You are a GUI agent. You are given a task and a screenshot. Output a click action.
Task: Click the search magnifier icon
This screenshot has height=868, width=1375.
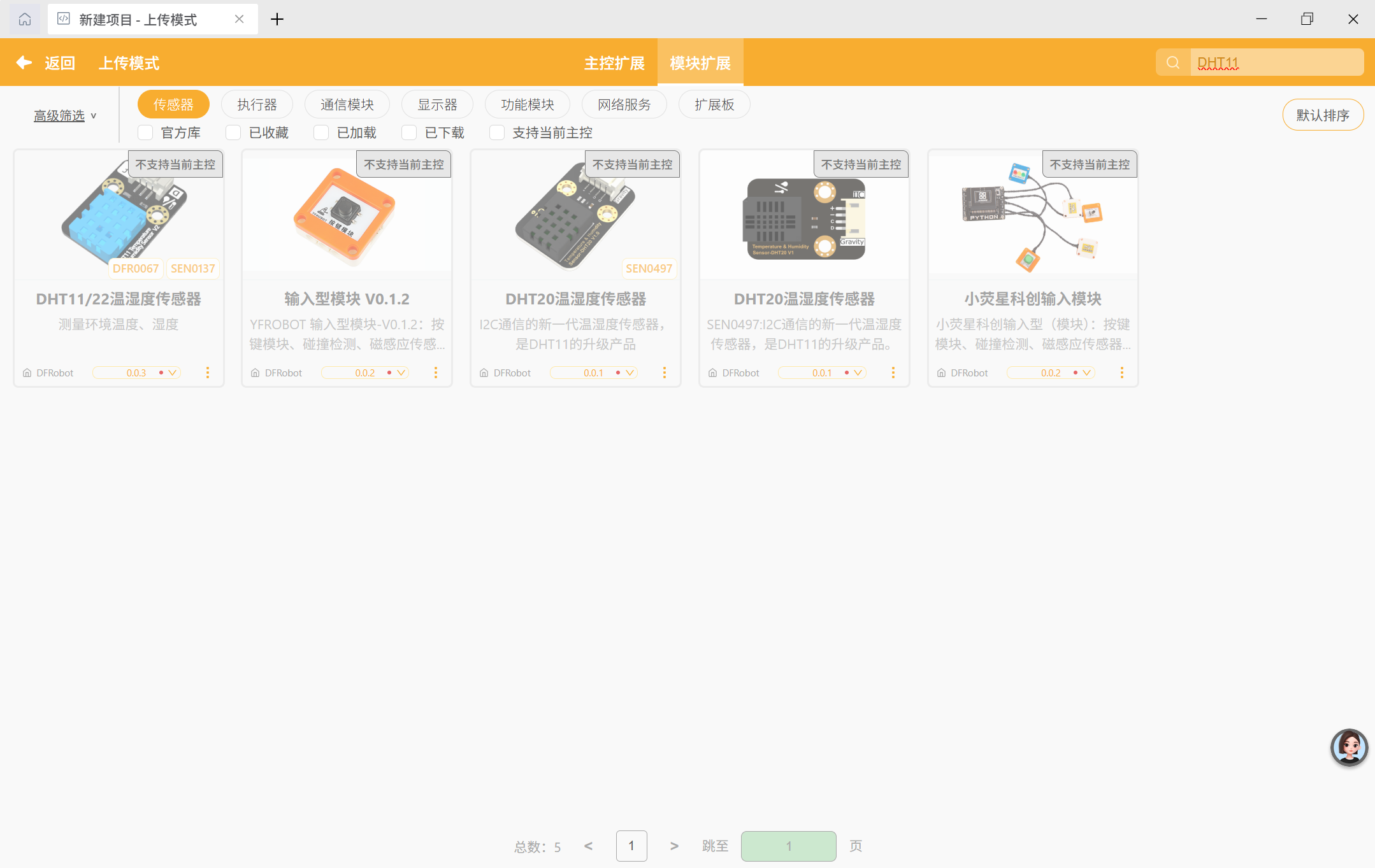[1173, 62]
